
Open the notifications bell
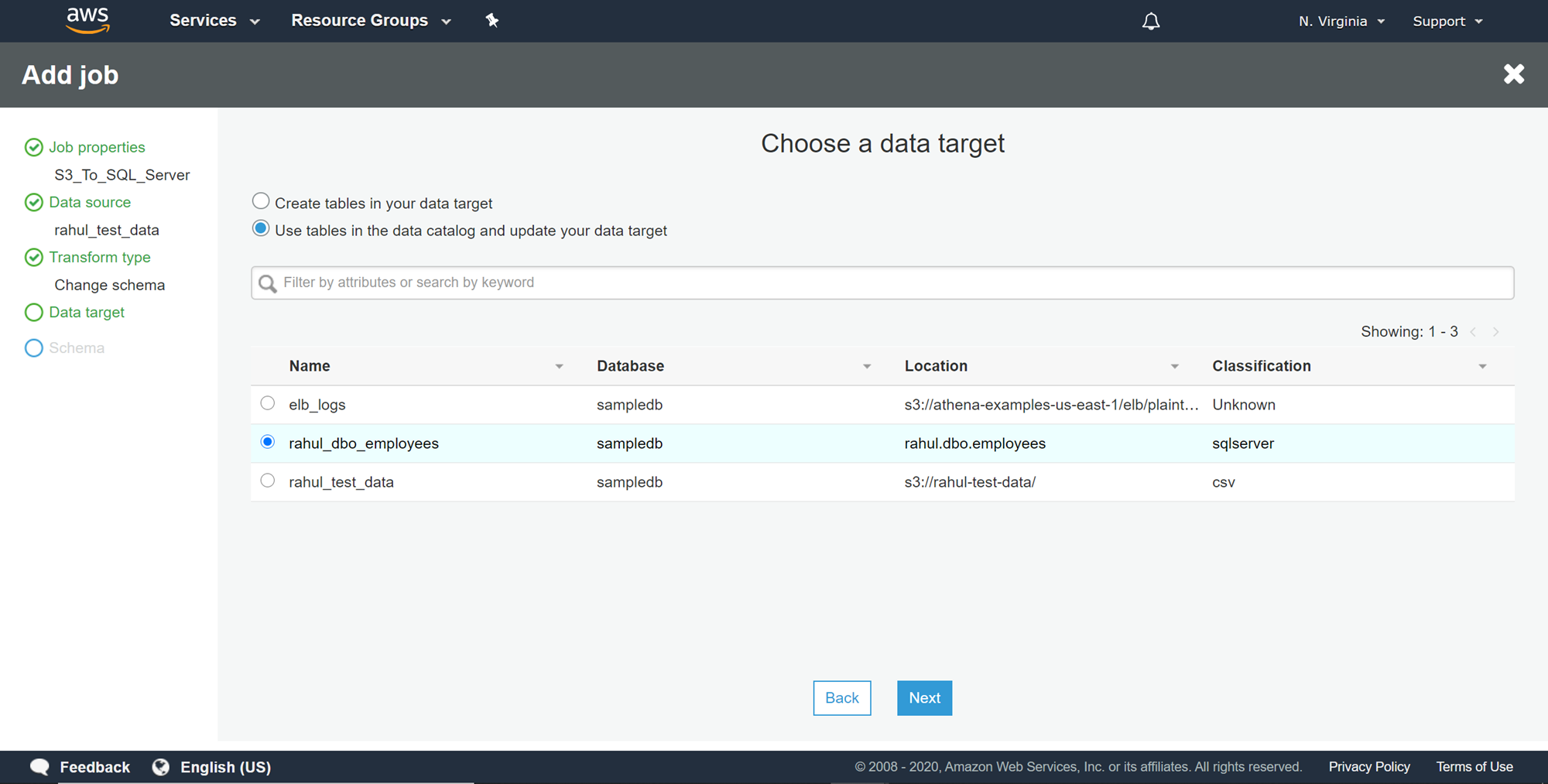(1151, 22)
